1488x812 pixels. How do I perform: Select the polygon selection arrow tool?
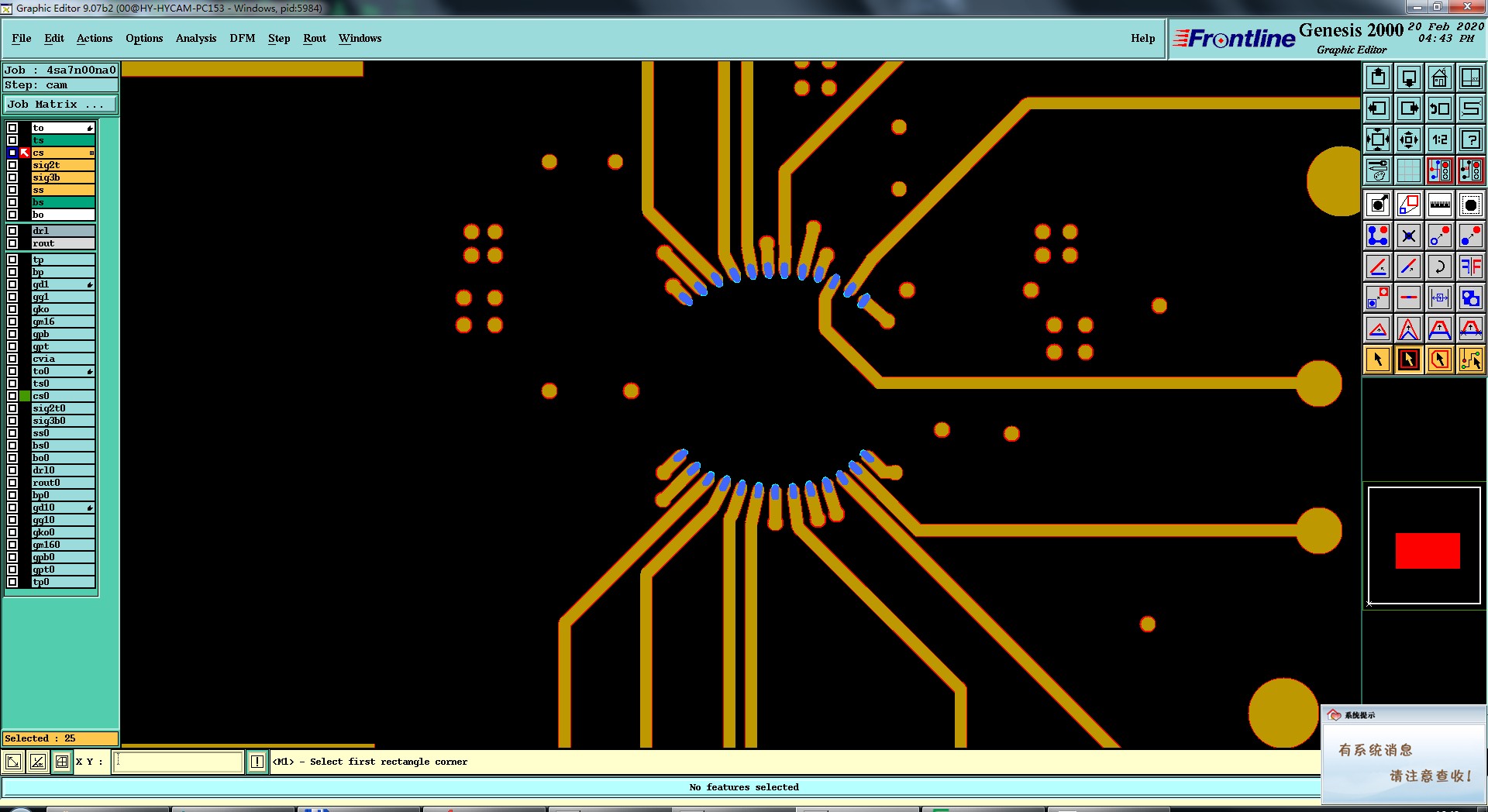(1440, 360)
